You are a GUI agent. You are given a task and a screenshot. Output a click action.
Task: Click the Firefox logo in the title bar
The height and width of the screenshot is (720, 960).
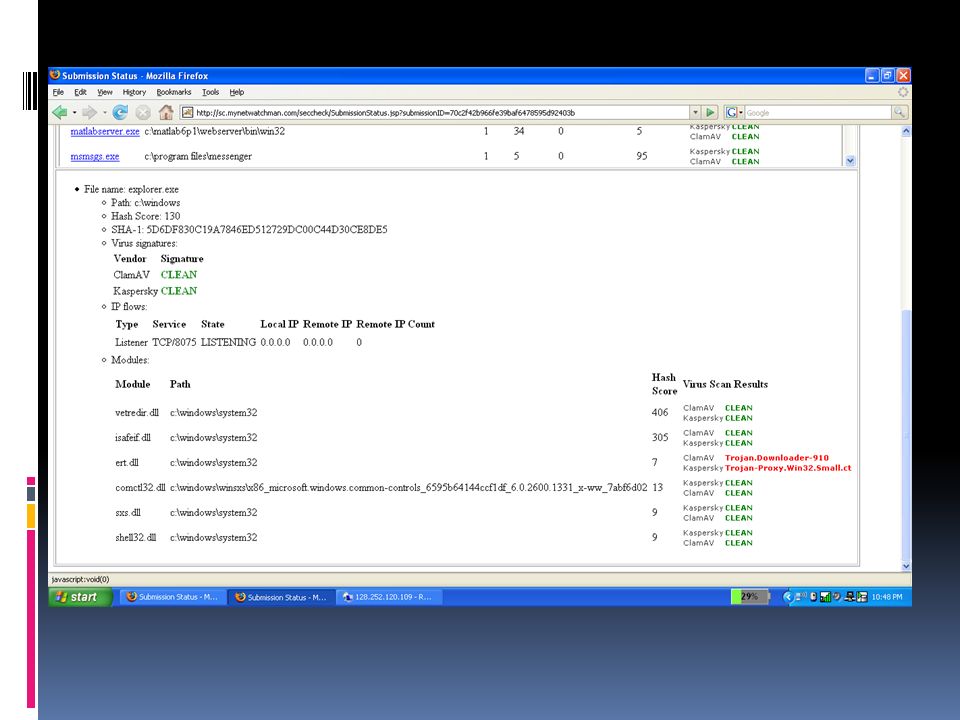coord(55,75)
